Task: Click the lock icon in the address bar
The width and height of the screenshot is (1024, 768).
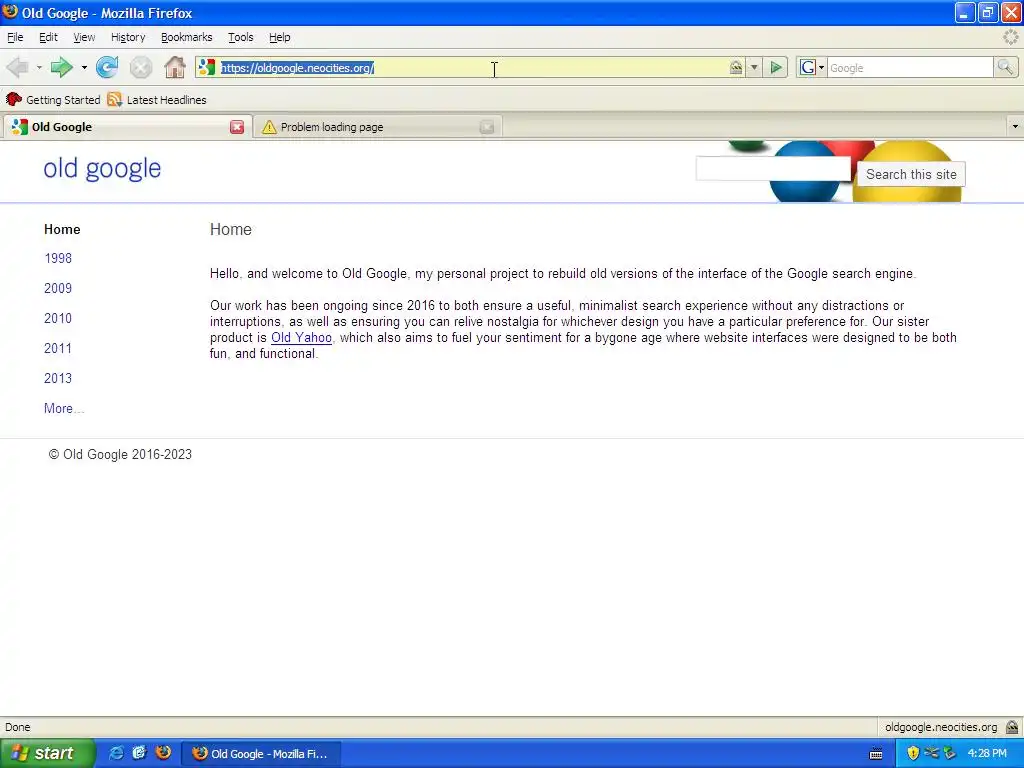Action: coord(736,67)
